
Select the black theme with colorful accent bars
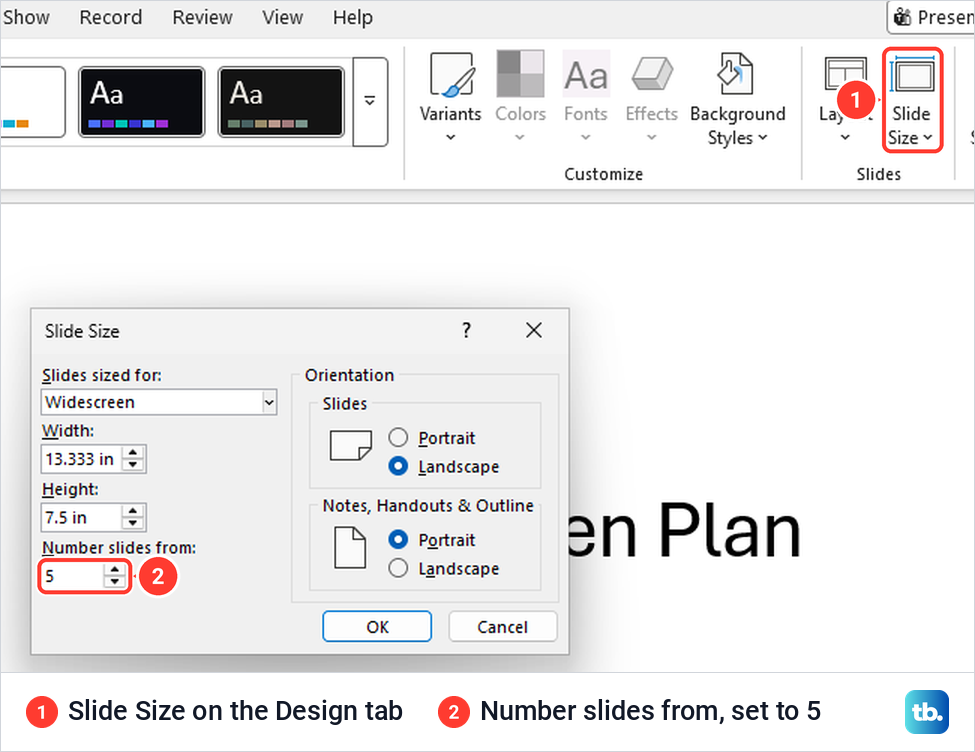(x=142, y=102)
